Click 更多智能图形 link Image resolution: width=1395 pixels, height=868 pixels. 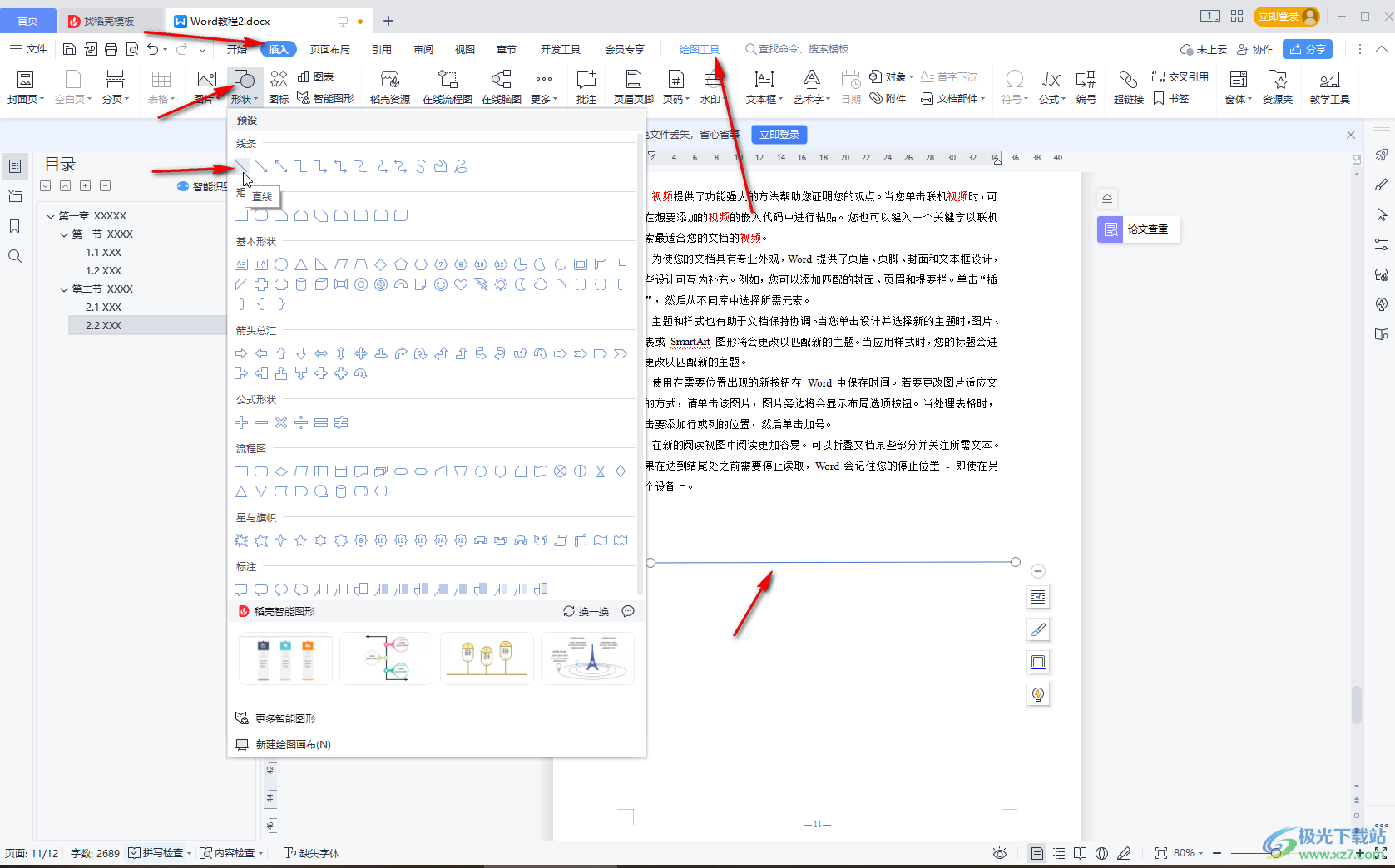tap(276, 718)
